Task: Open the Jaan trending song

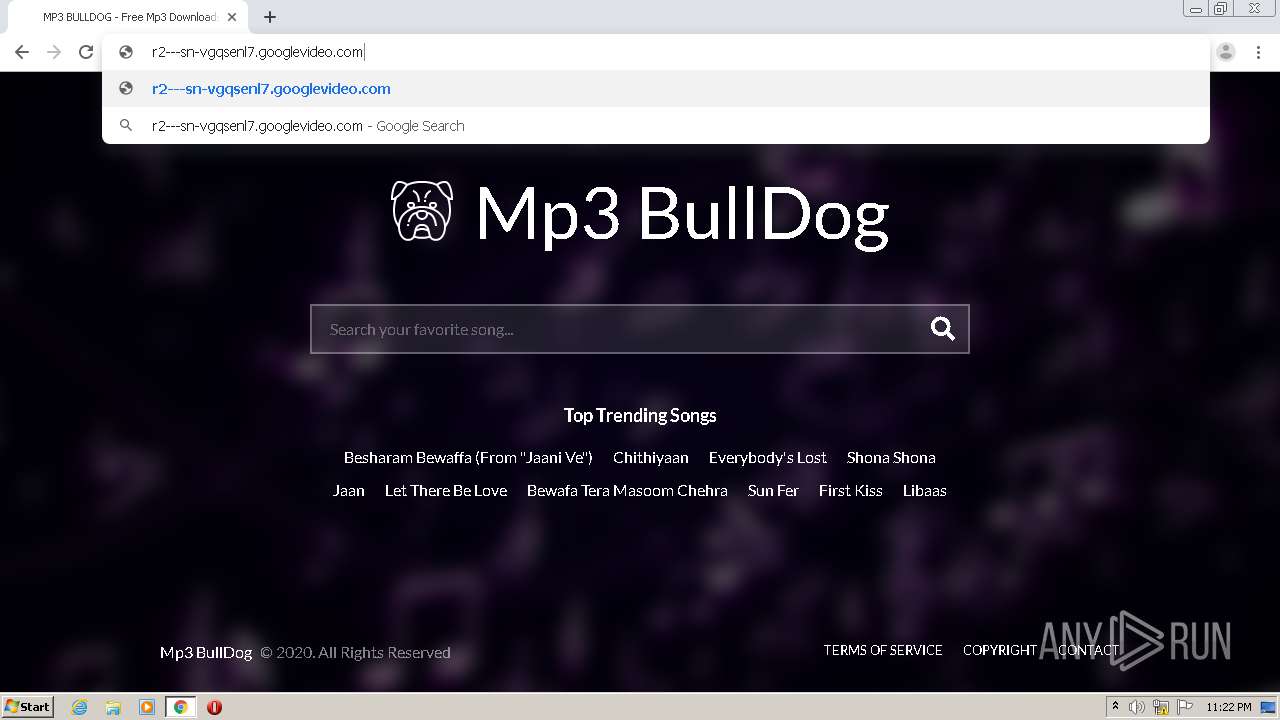Action: (349, 490)
